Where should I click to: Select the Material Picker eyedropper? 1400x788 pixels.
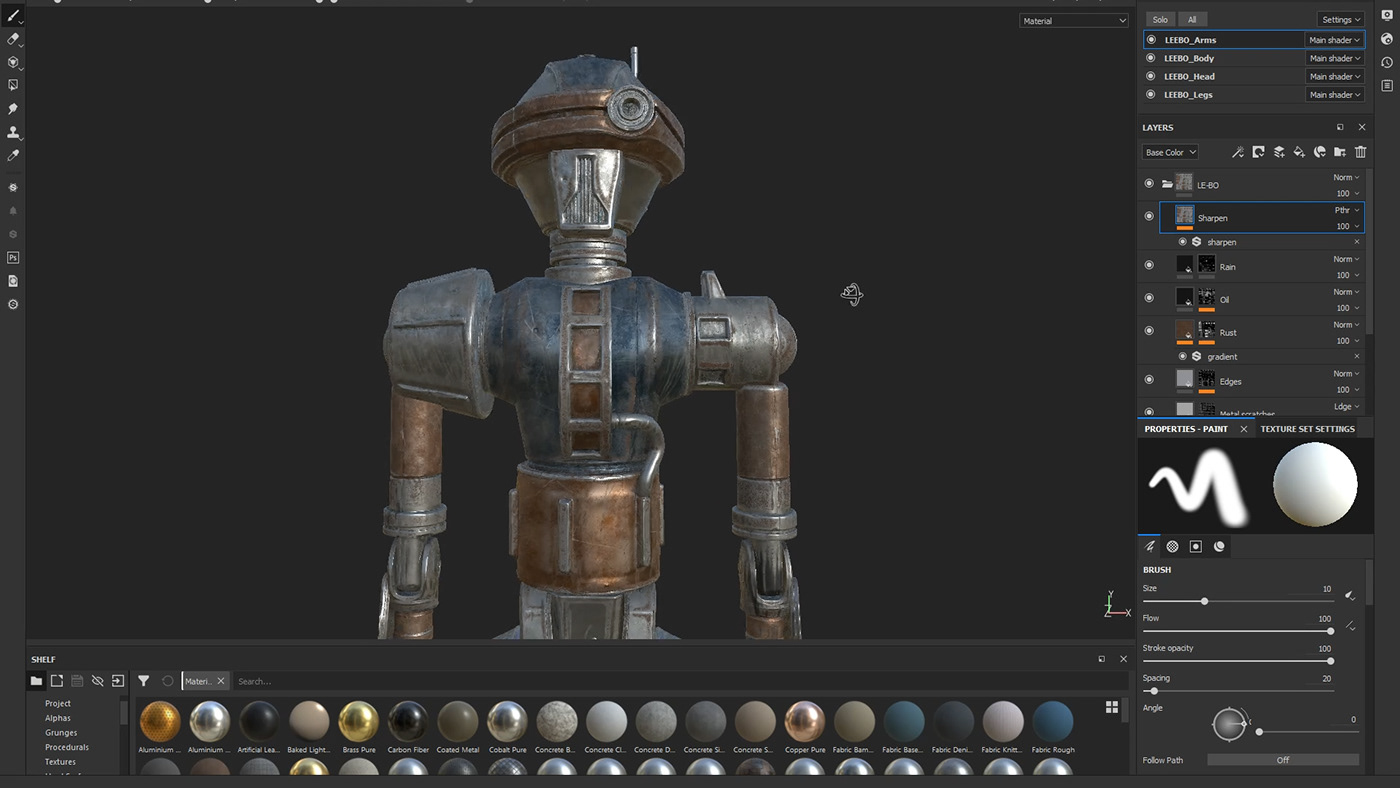[x=13, y=155]
